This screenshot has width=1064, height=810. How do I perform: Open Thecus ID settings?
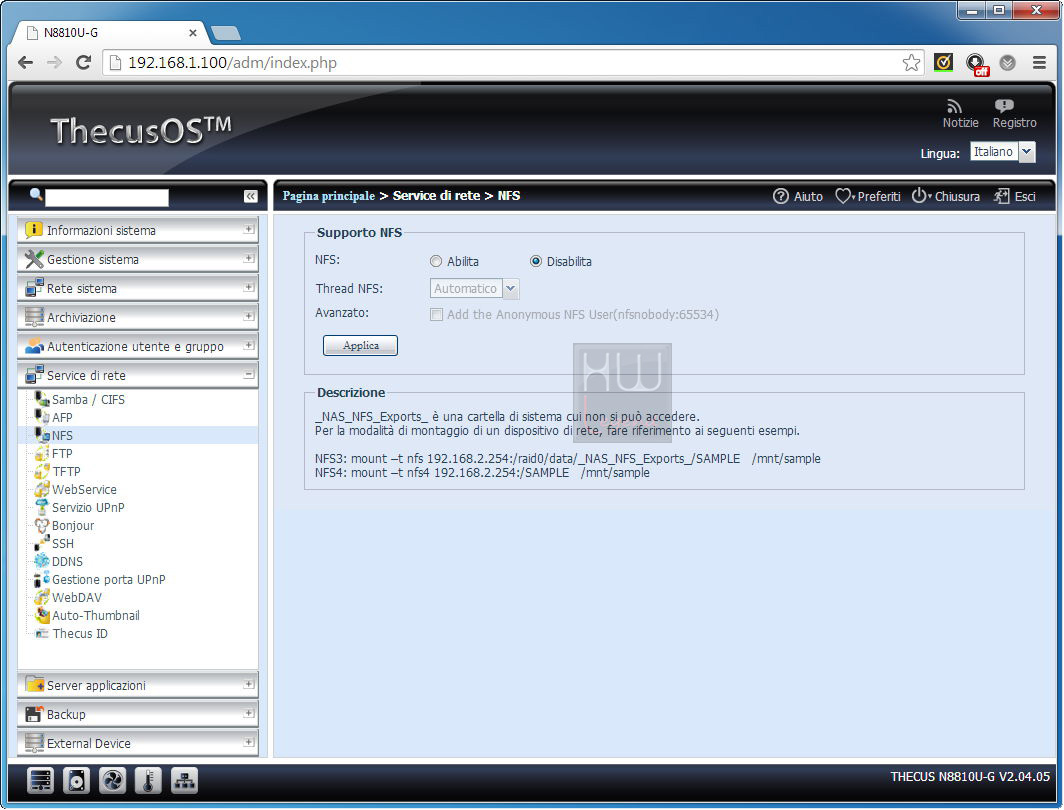[80, 634]
